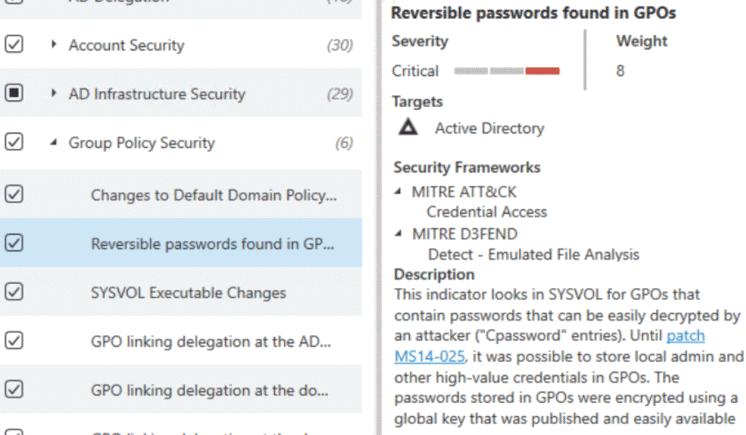
Task: Click the Active Directory triangle target icon
Action: 408,128
